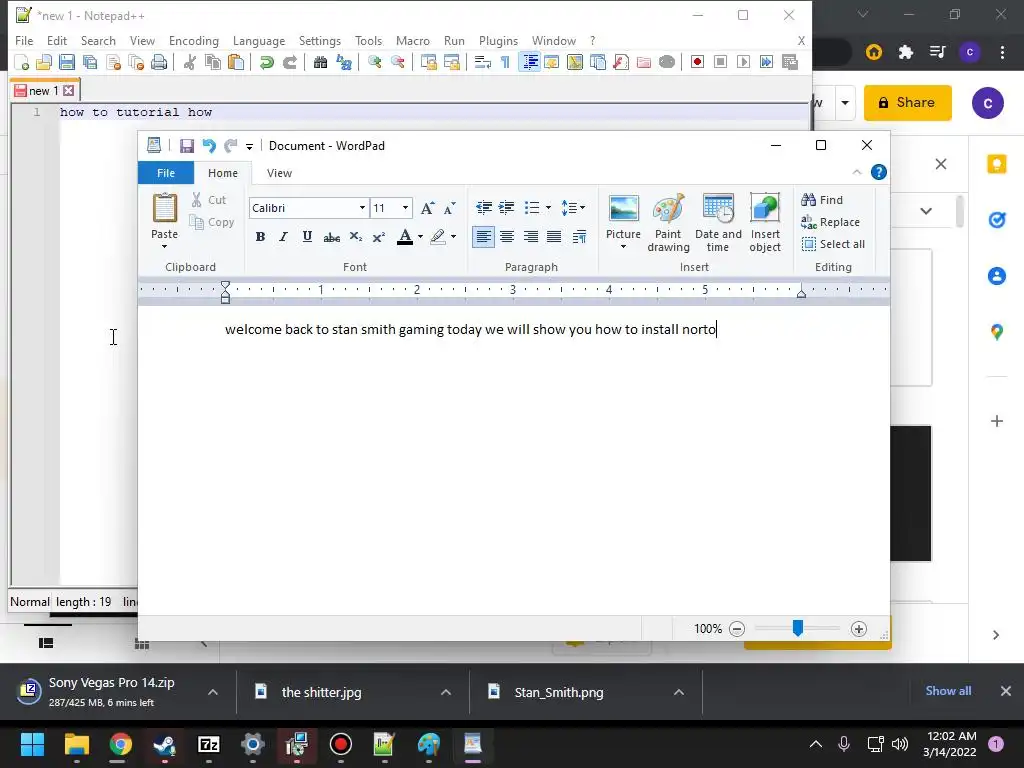Screen dimensions: 1024x768
Task: Align text right in WordPad
Action: [x=530, y=236]
